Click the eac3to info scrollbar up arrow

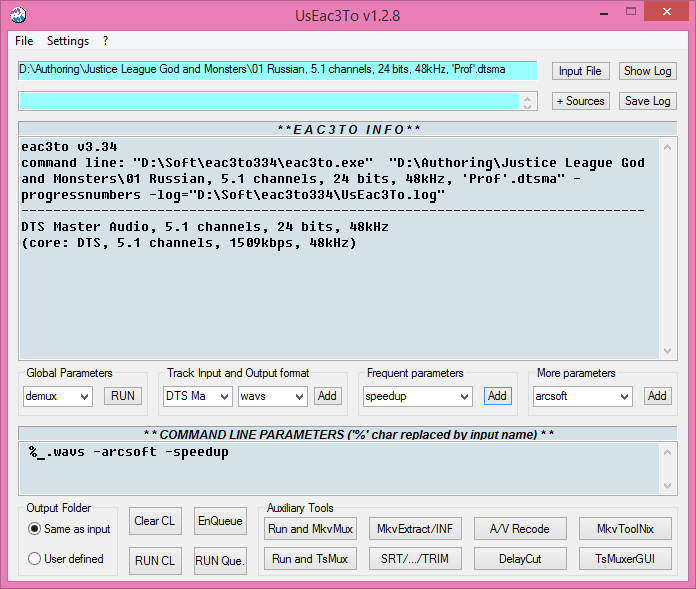pos(667,147)
